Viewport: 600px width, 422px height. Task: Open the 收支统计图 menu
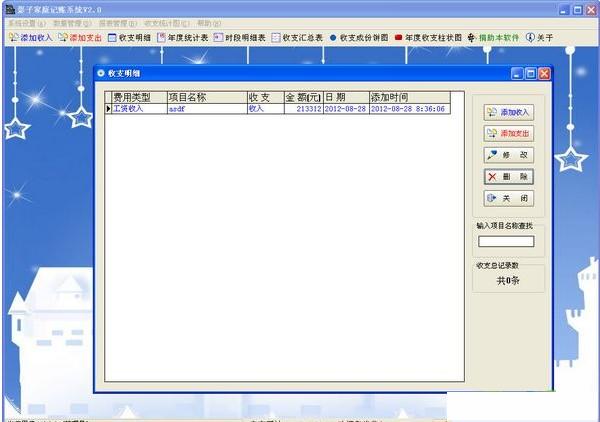167,23
